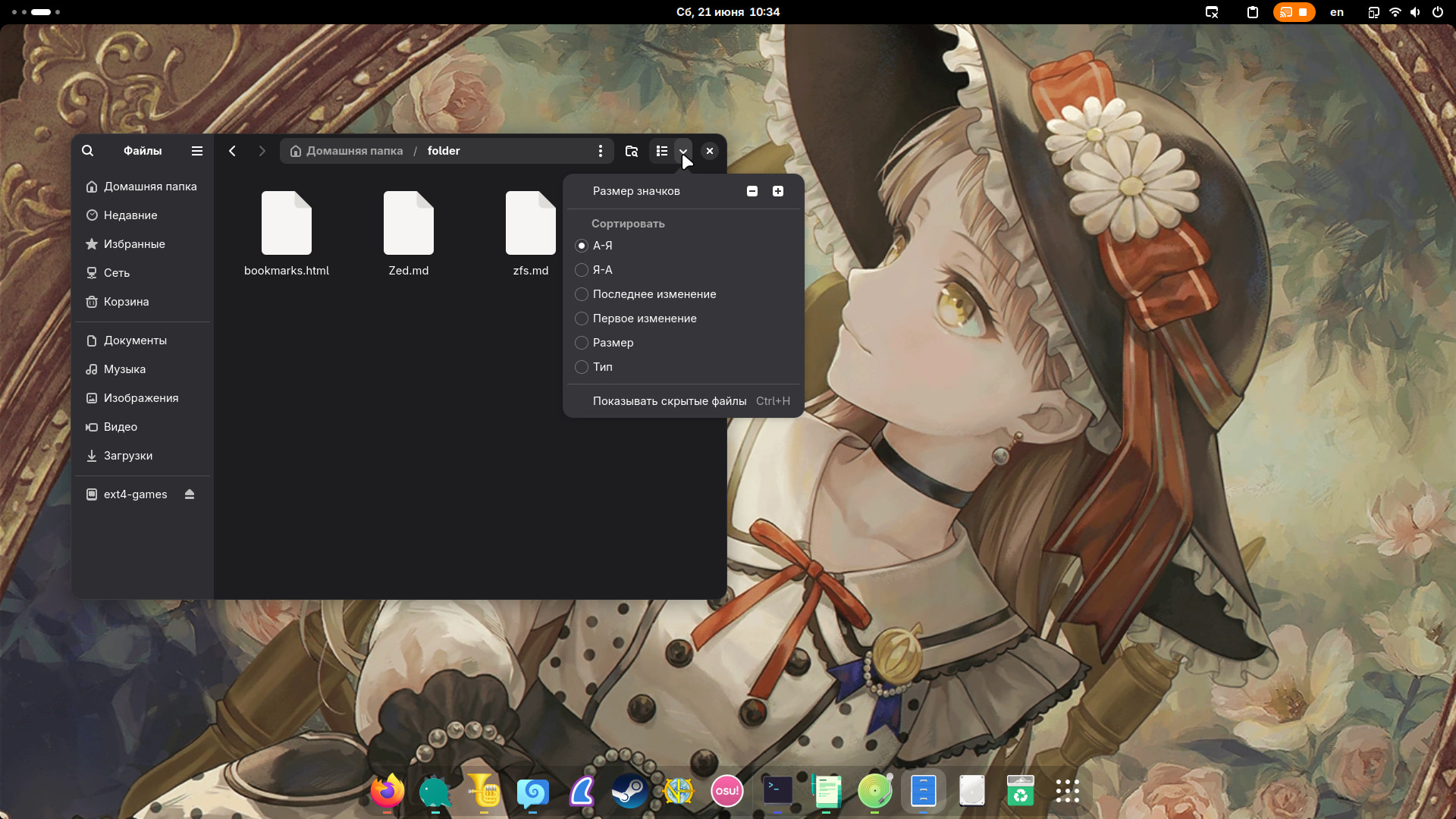Open the purple fin dock app
The image size is (1456, 819).
pyautogui.click(x=582, y=791)
